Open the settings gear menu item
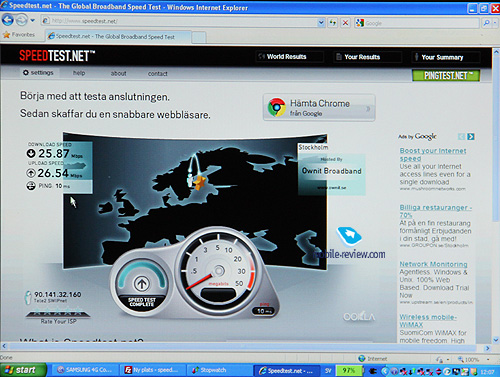This screenshot has height=377, width=500. (x=38, y=73)
